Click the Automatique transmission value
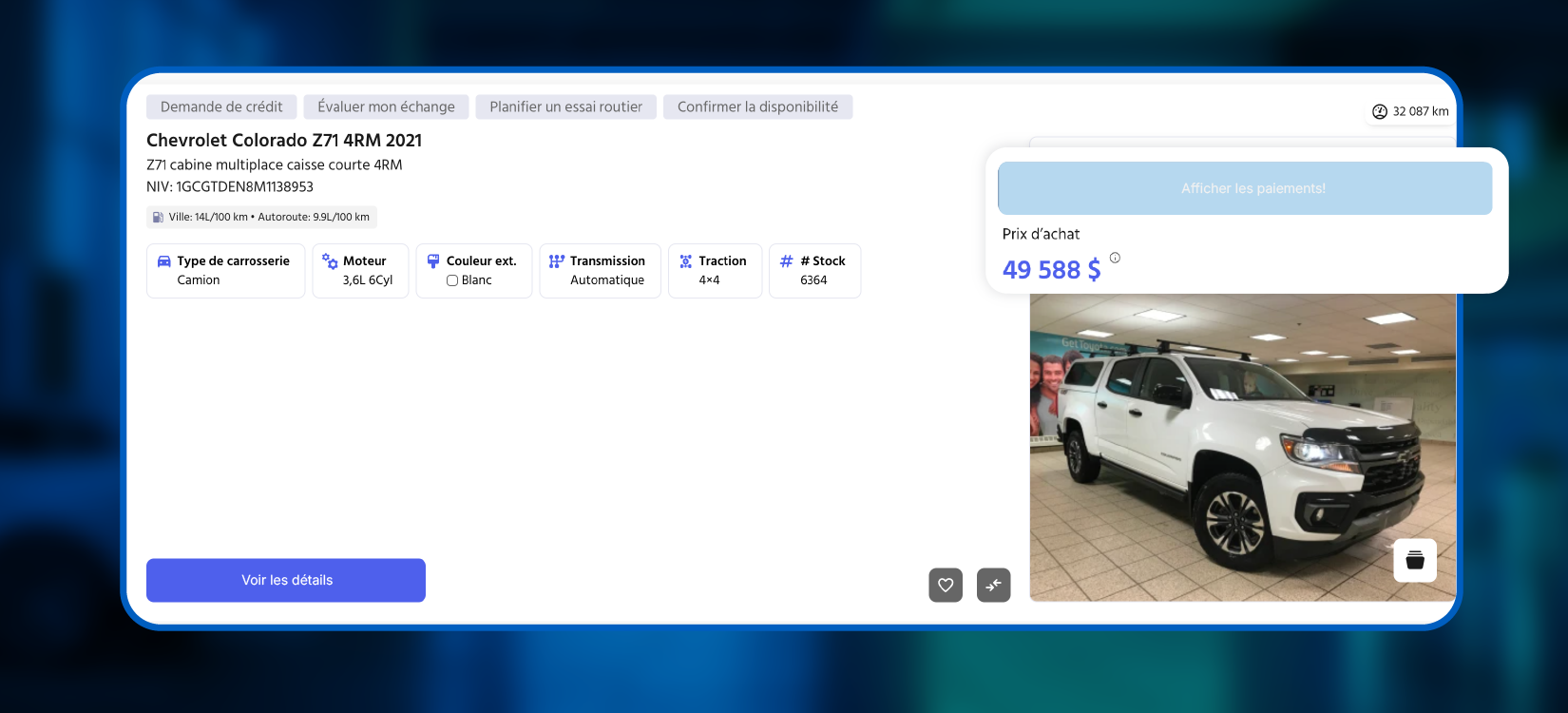The height and width of the screenshot is (713, 1568). (607, 280)
